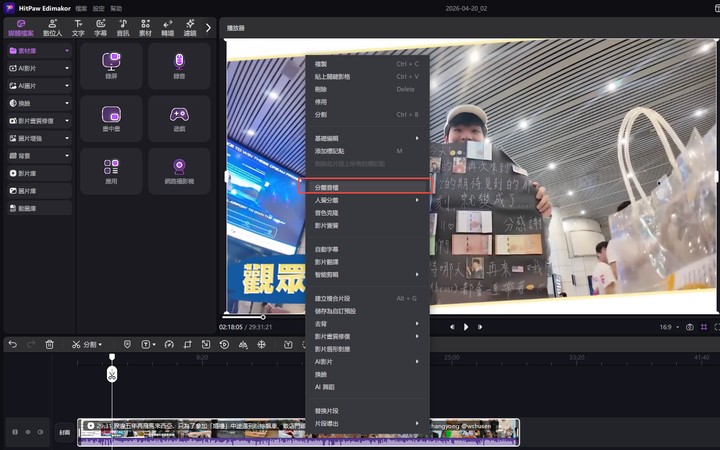Show more tabs with the right chevron

208,28
